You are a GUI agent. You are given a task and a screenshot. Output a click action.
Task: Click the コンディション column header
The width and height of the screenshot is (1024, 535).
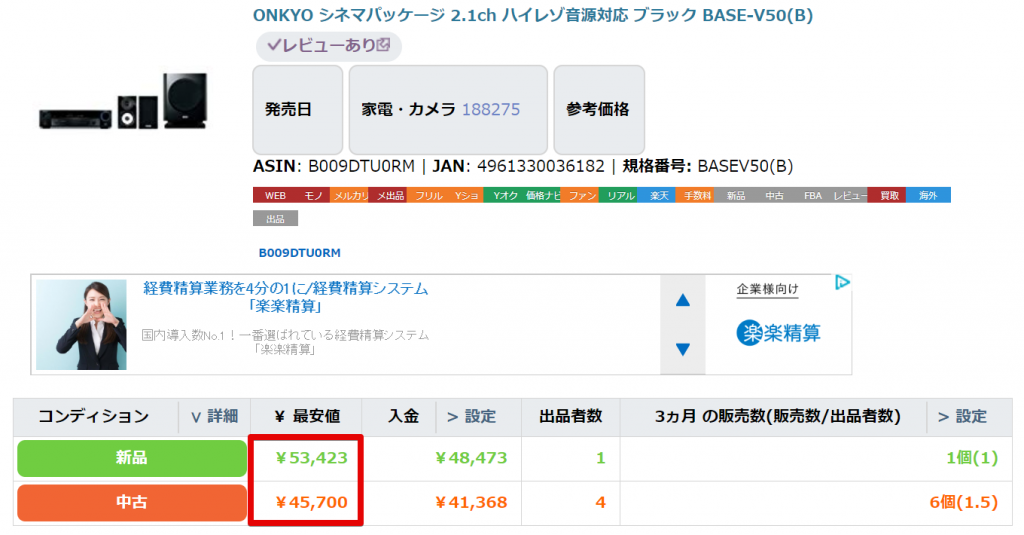click(x=94, y=416)
